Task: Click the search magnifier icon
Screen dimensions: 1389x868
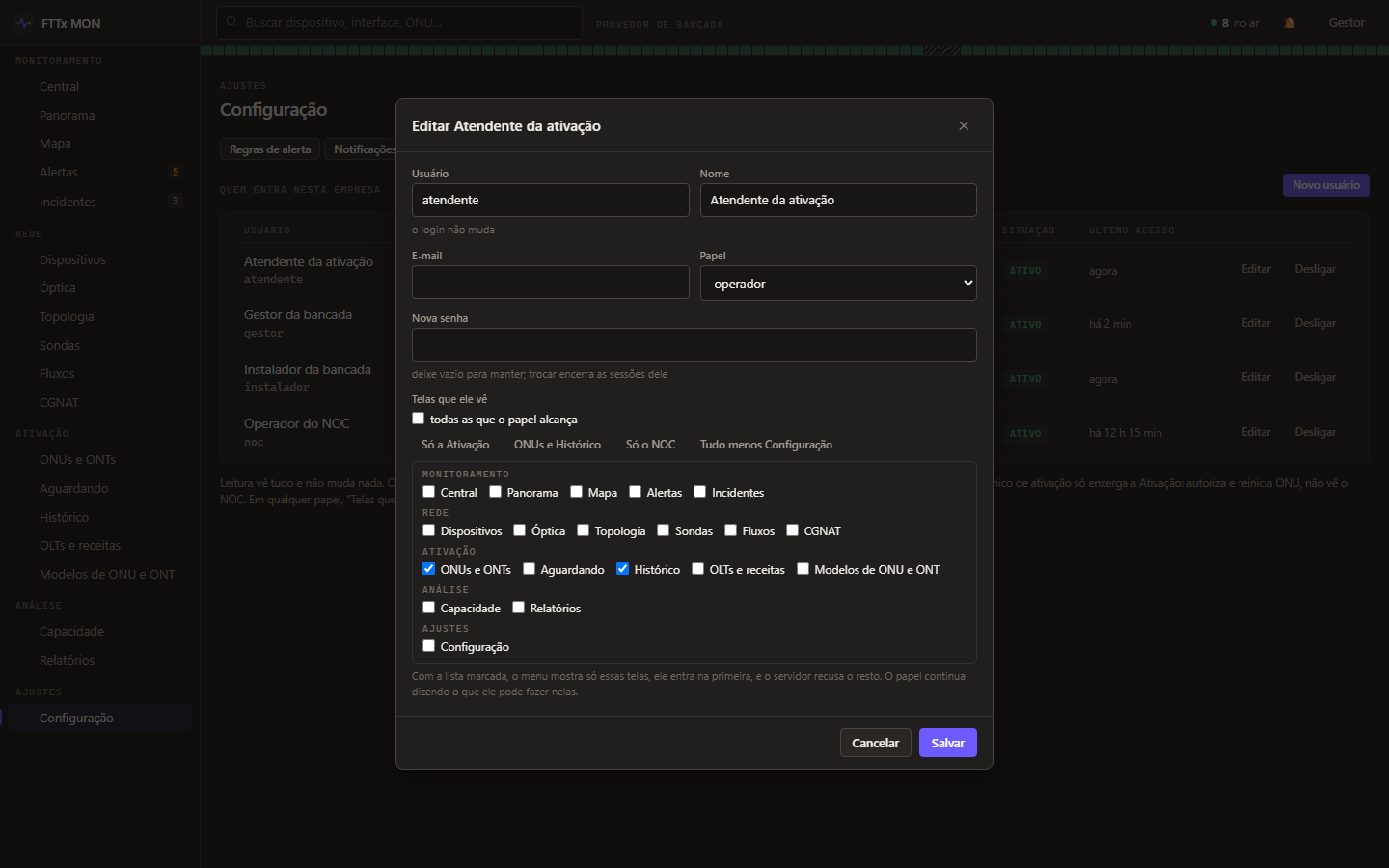Action: coord(231,22)
